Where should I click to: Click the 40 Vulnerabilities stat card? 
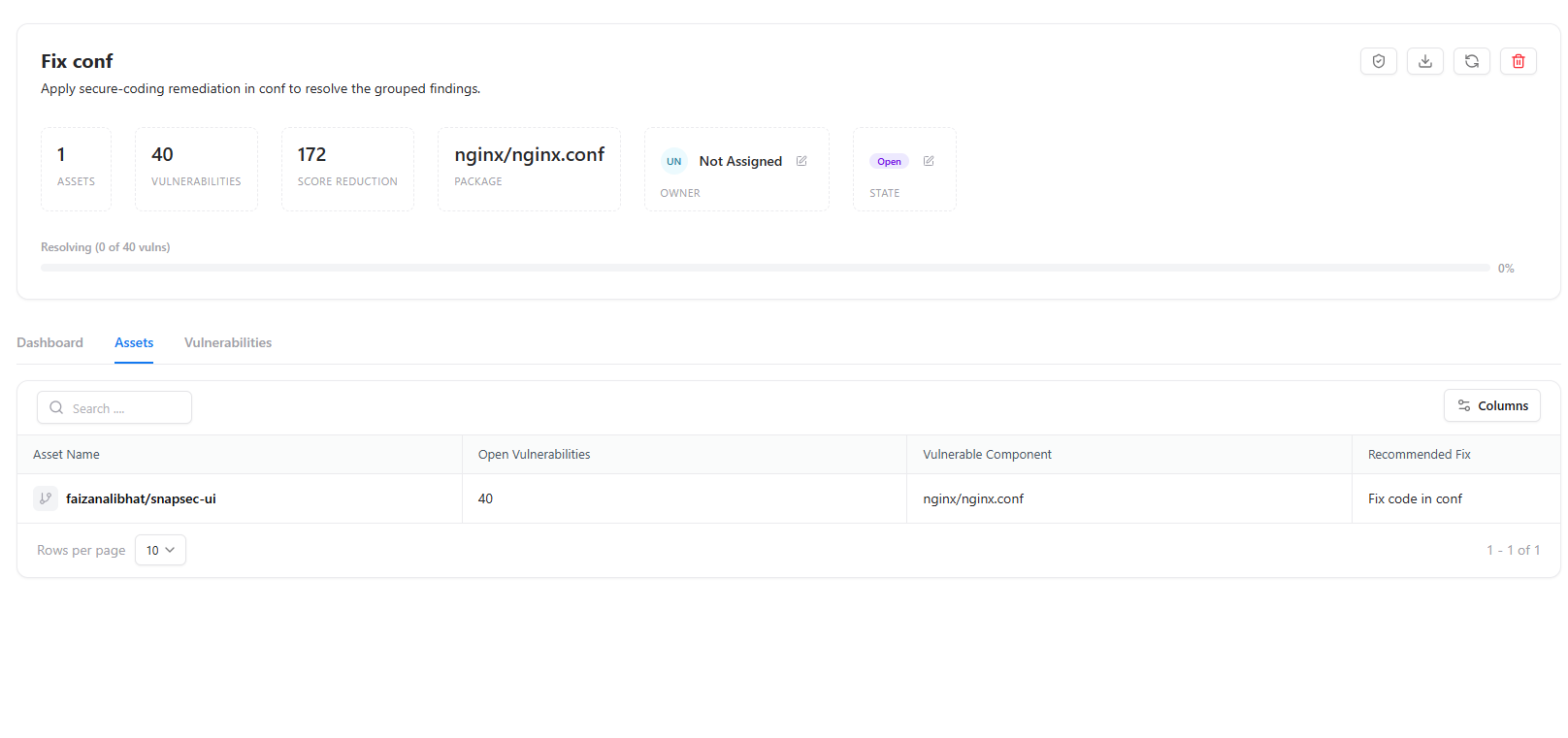196,169
